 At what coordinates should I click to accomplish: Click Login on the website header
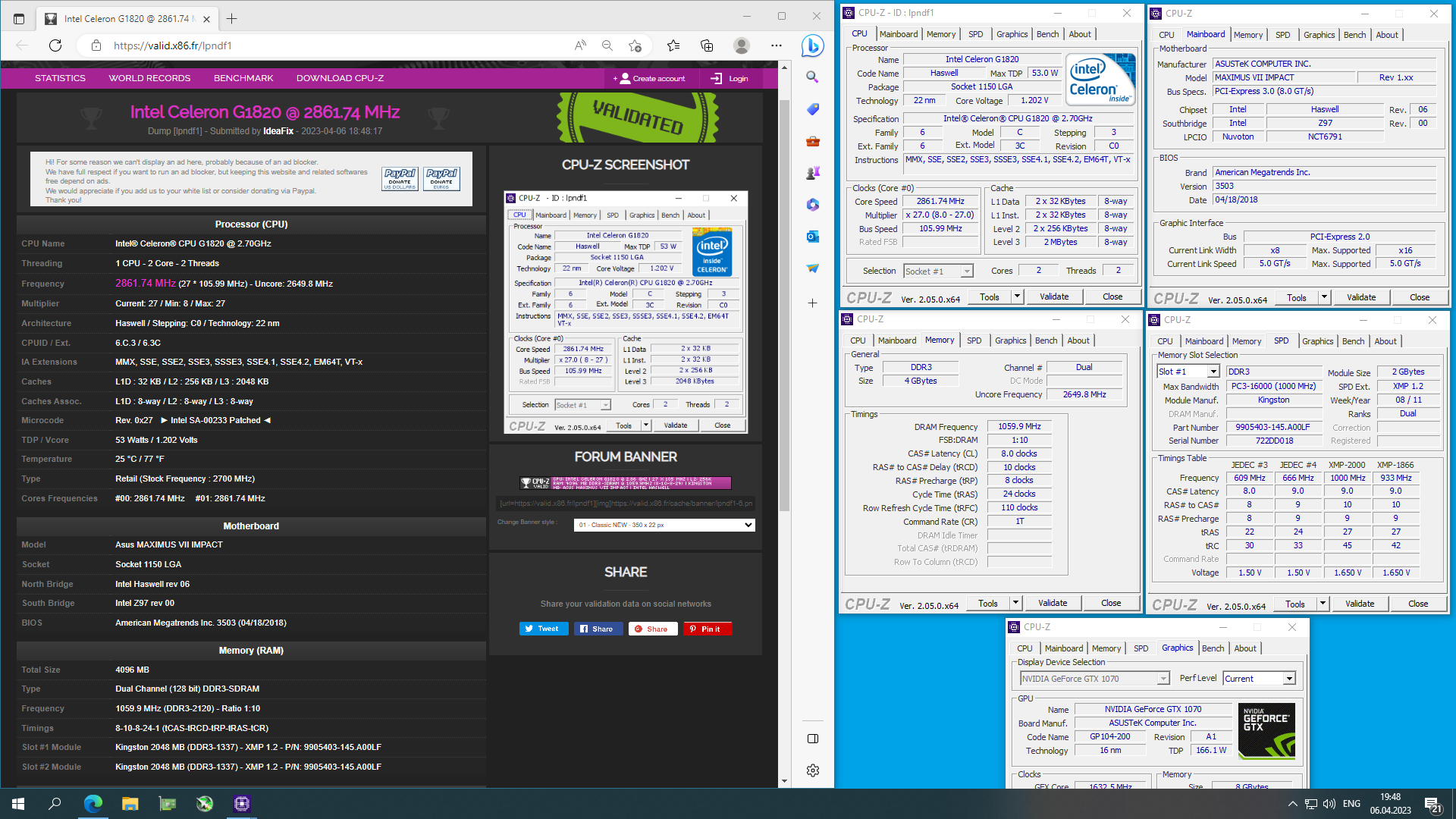click(x=730, y=78)
